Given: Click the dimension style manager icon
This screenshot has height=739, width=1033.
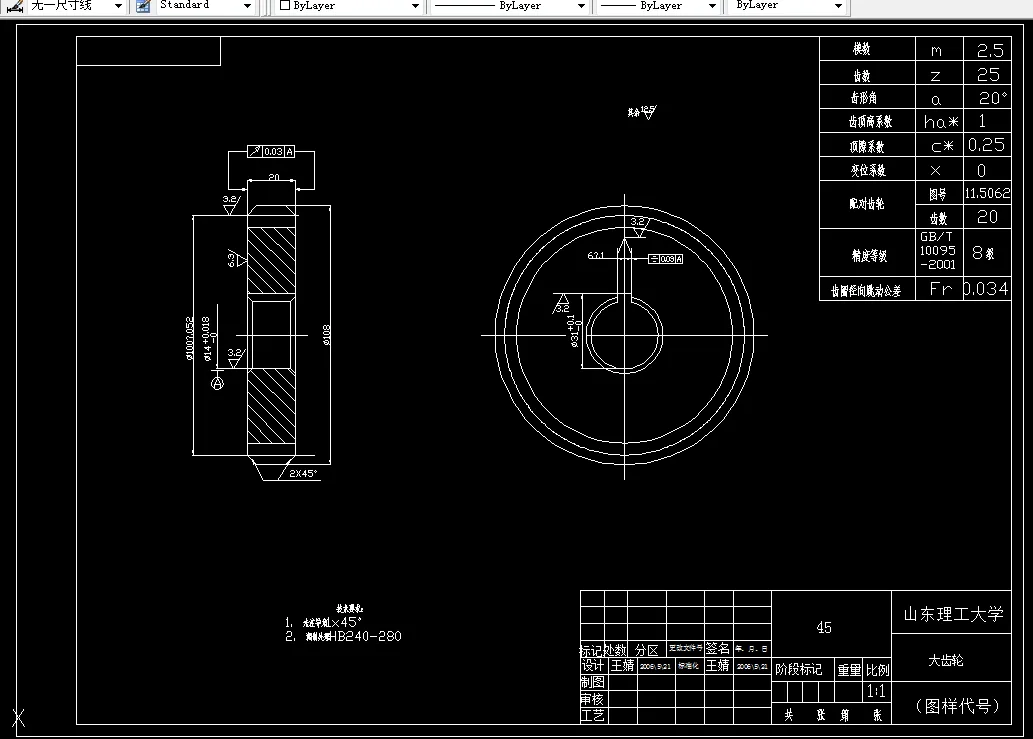Looking at the screenshot, I should [14, 6].
